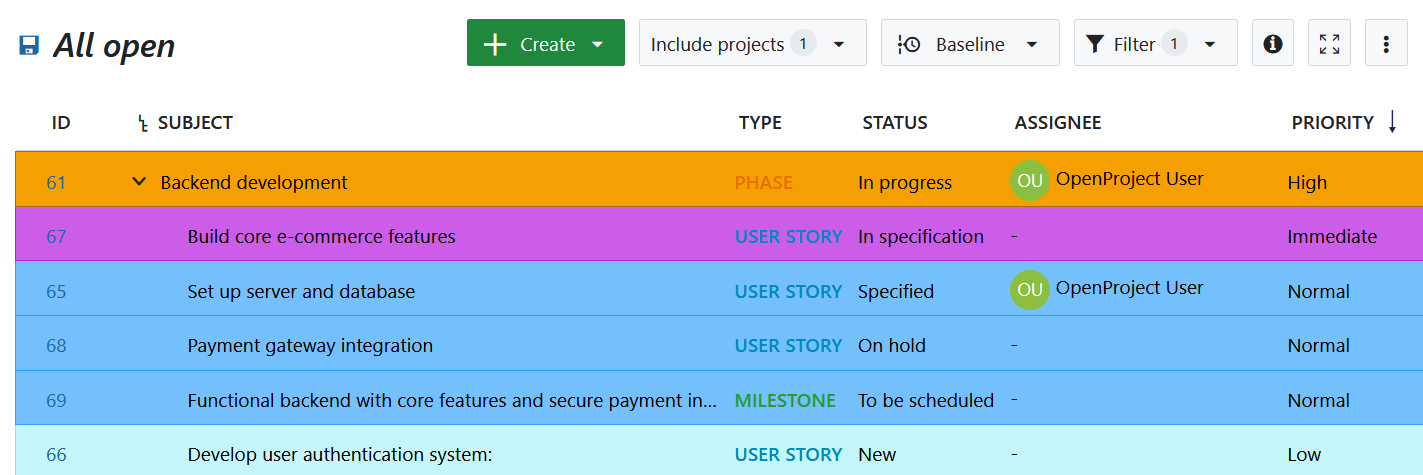Viewport: 1423px width, 475px height.
Task: Click the TYPE column header
Action: [x=760, y=123]
